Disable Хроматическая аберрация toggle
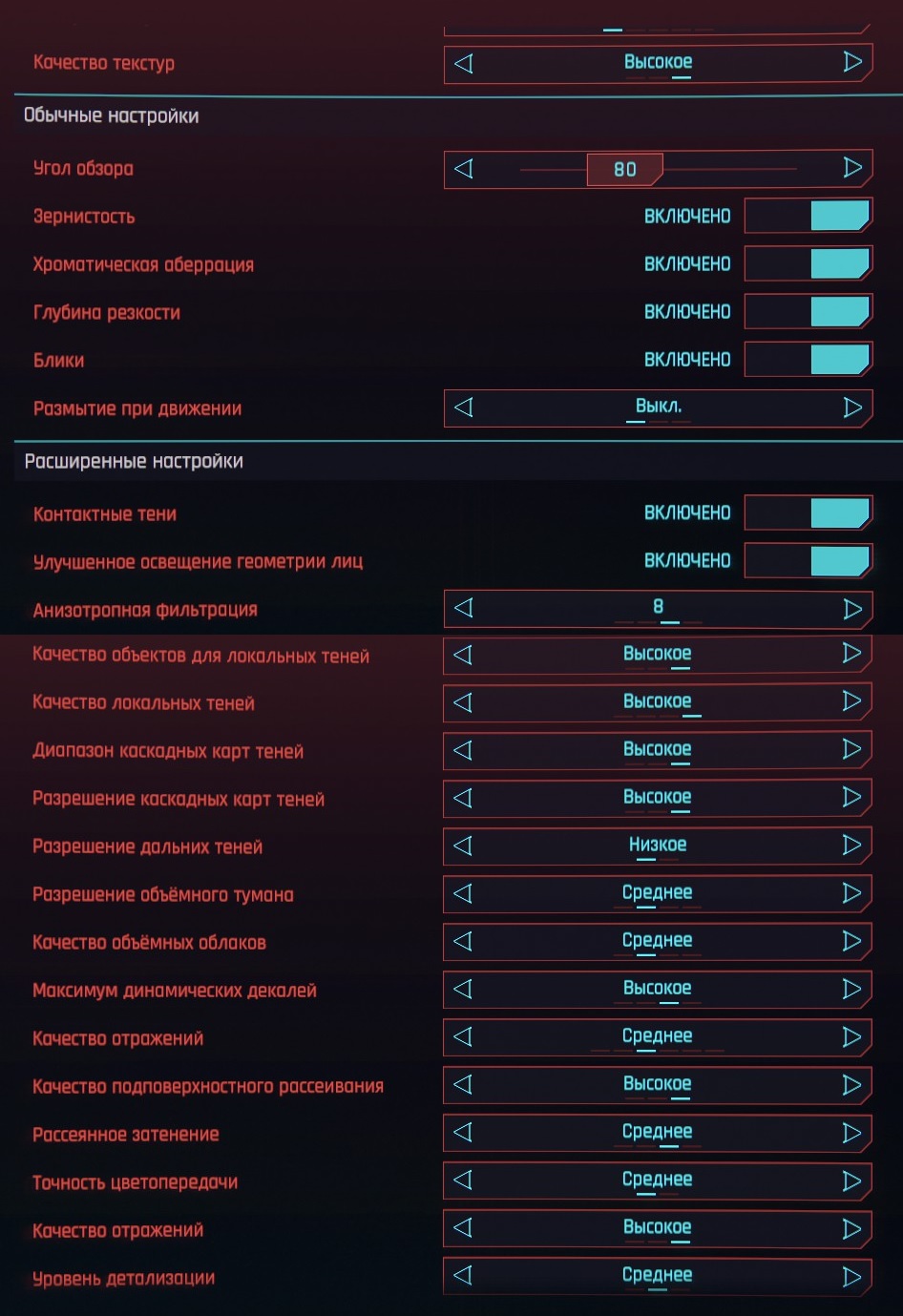 (808, 264)
